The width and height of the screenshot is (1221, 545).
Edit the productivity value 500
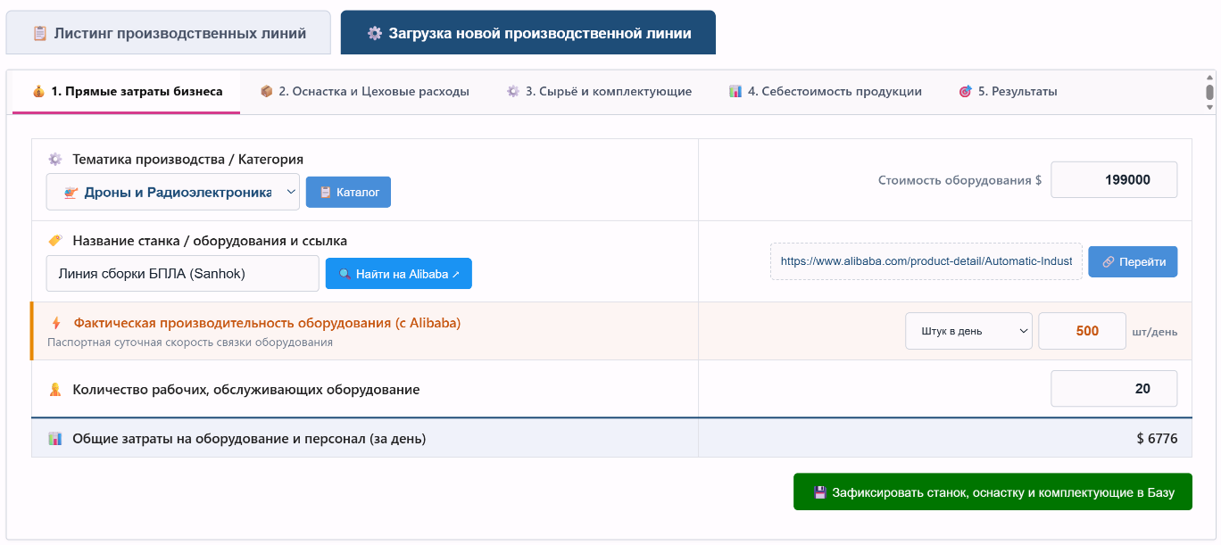click(x=1083, y=331)
